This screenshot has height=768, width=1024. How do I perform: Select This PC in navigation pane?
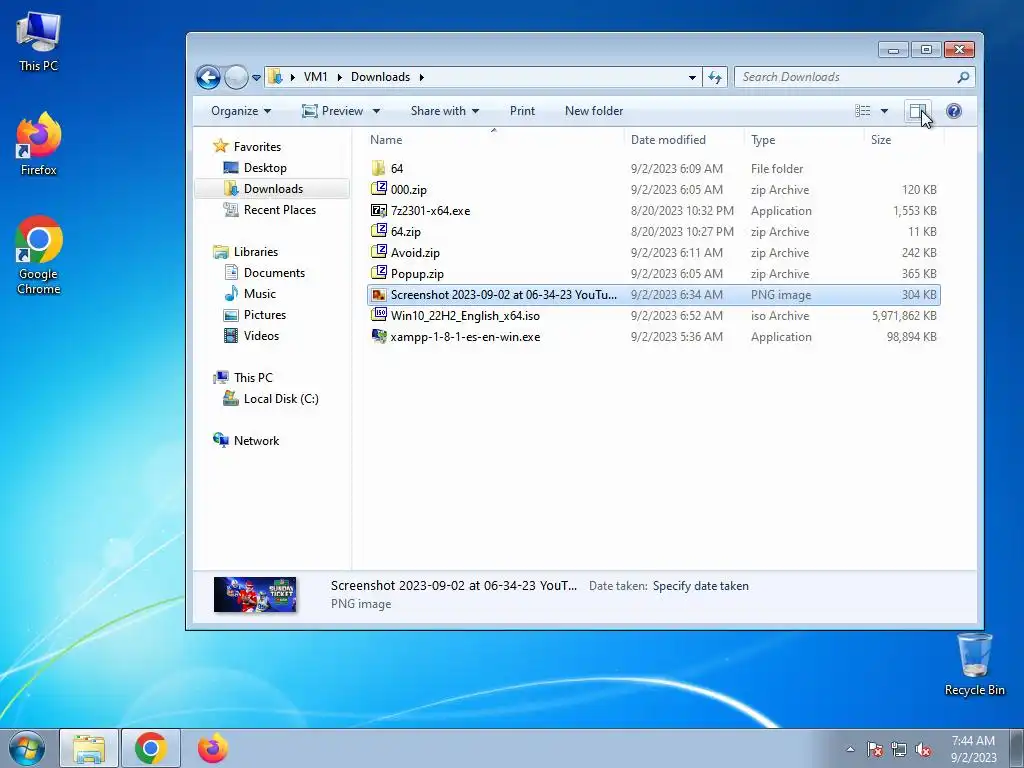253,377
